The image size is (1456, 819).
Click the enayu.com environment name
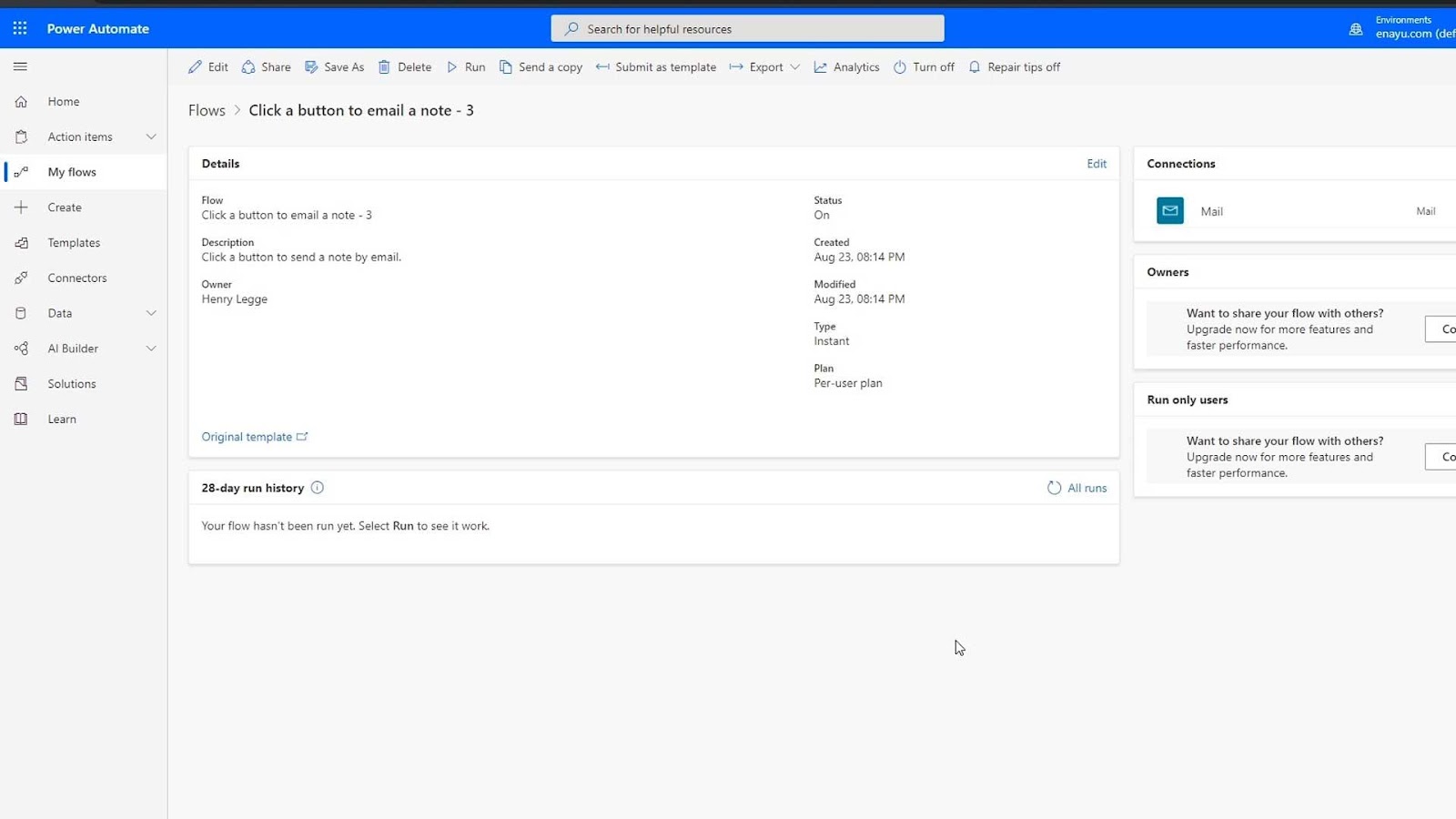(x=1415, y=35)
